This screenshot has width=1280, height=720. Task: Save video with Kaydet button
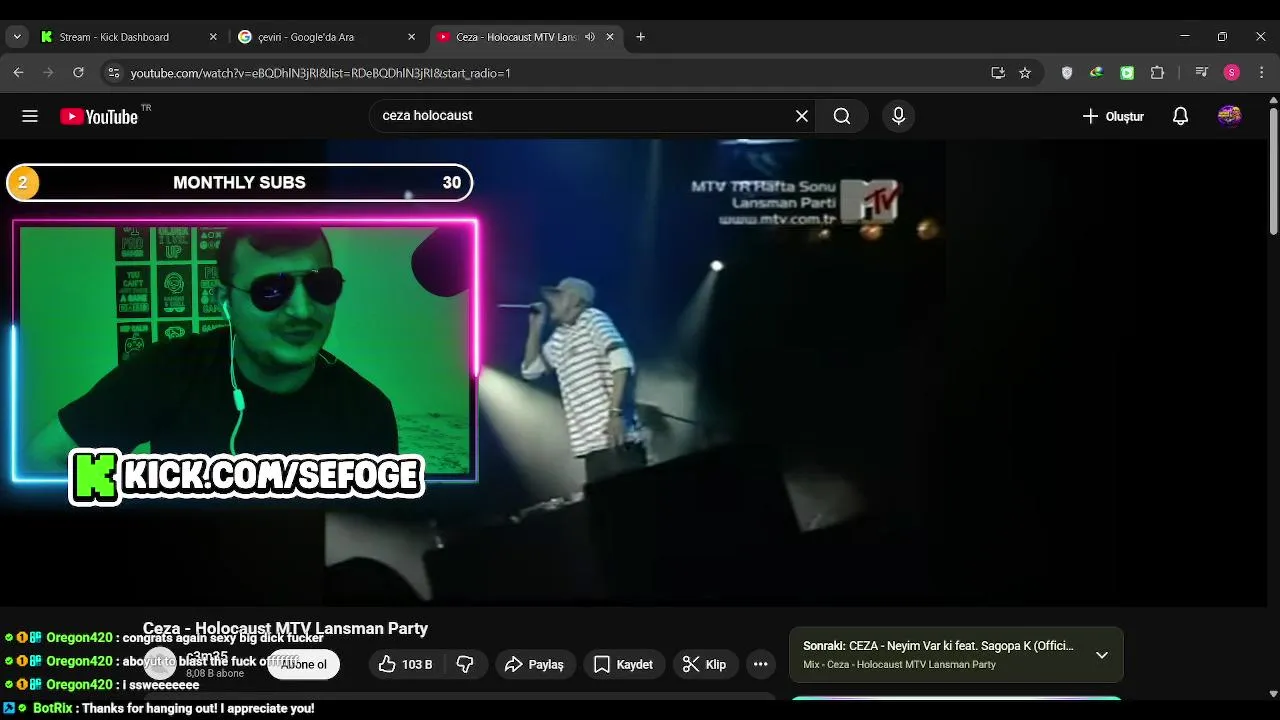[623, 664]
